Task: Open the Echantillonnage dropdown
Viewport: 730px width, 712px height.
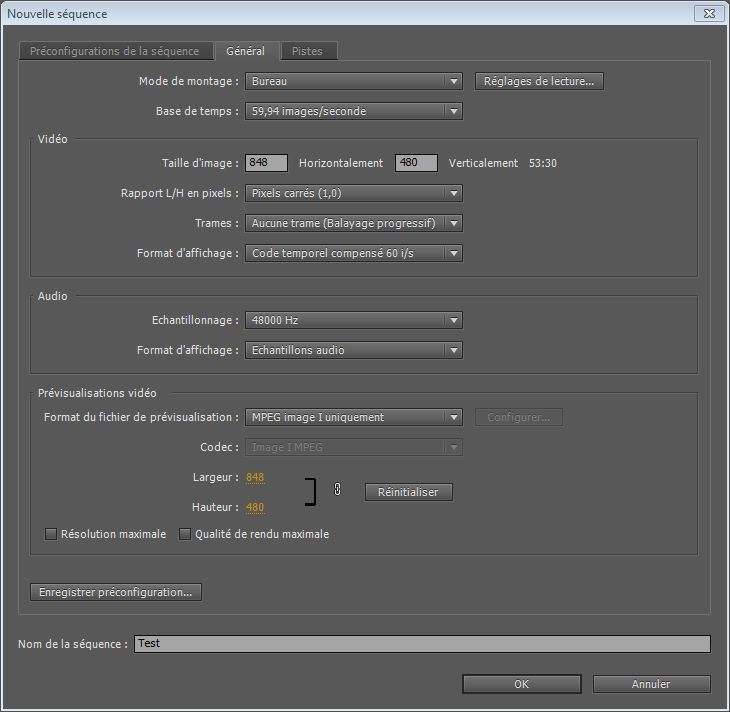Action: (354, 320)
